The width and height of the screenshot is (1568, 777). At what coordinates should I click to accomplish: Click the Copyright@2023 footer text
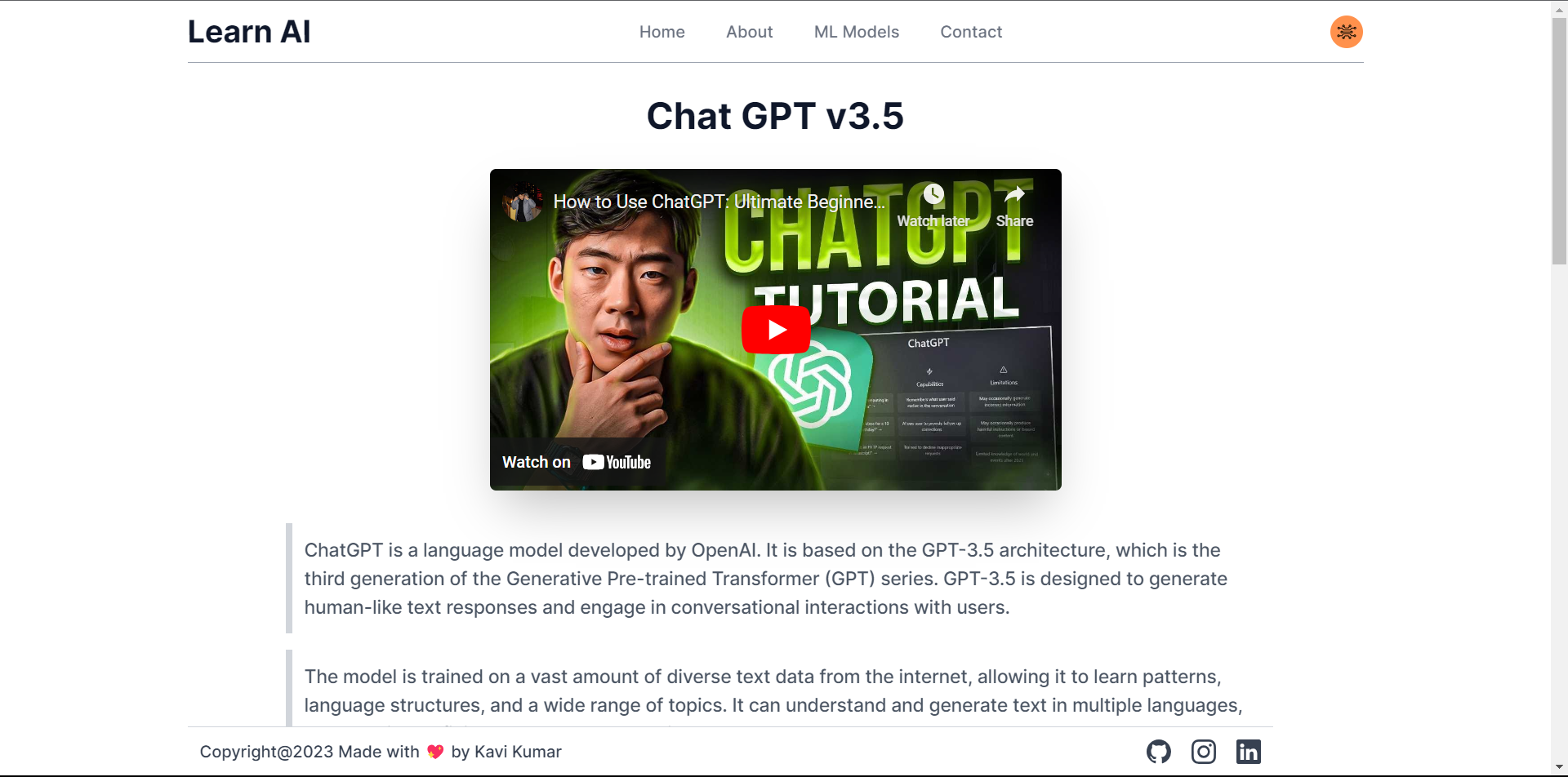266,752
